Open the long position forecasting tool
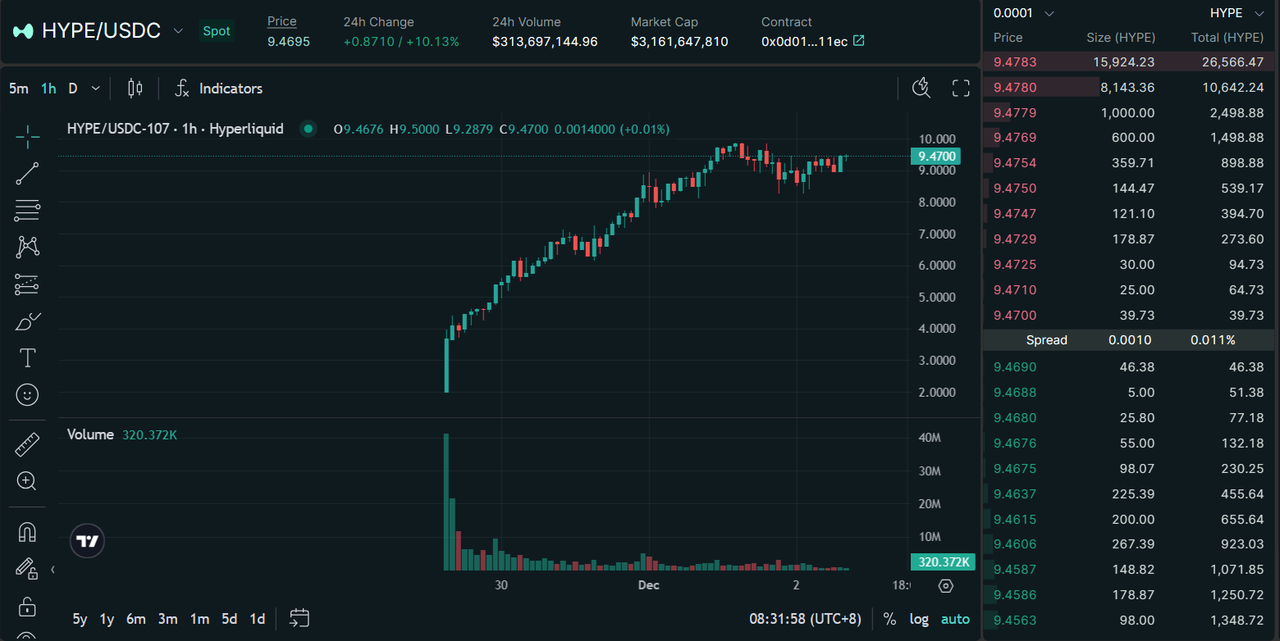This screenshot has width=1280, height=641. [28, 285]
